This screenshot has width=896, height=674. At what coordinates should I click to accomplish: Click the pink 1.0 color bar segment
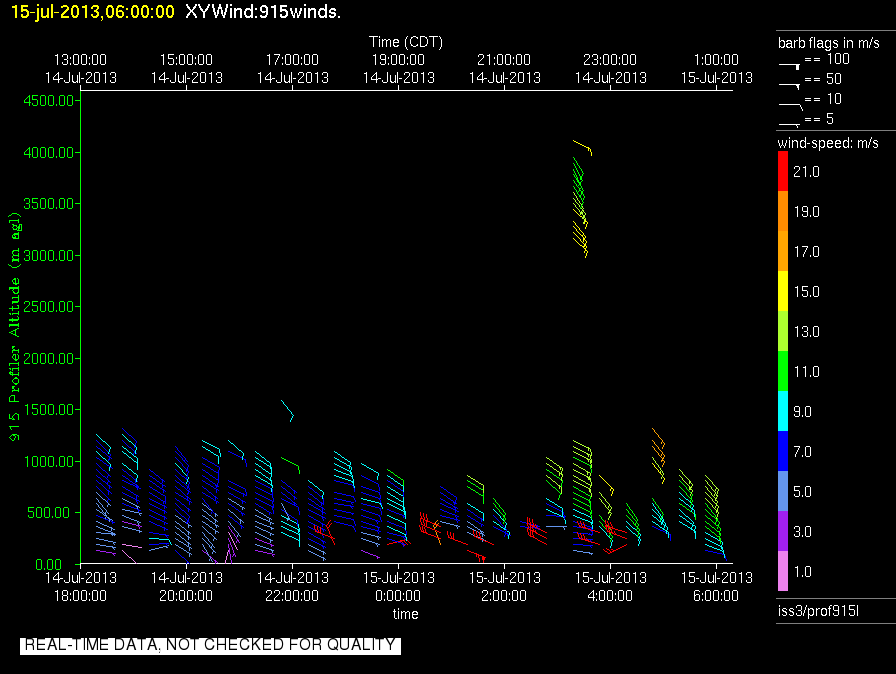tap(783, 571)
